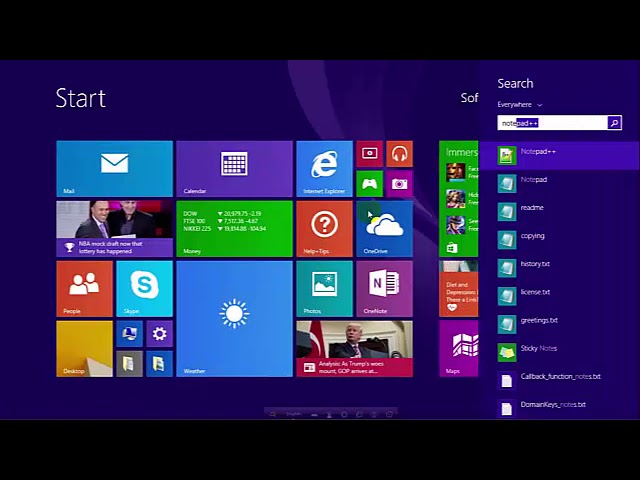Open the readme search result

(x=559, y=212)
